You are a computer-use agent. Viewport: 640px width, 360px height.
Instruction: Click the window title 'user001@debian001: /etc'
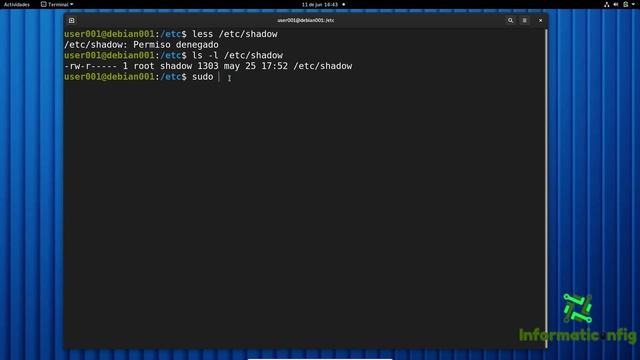click(x=306, y=20)
